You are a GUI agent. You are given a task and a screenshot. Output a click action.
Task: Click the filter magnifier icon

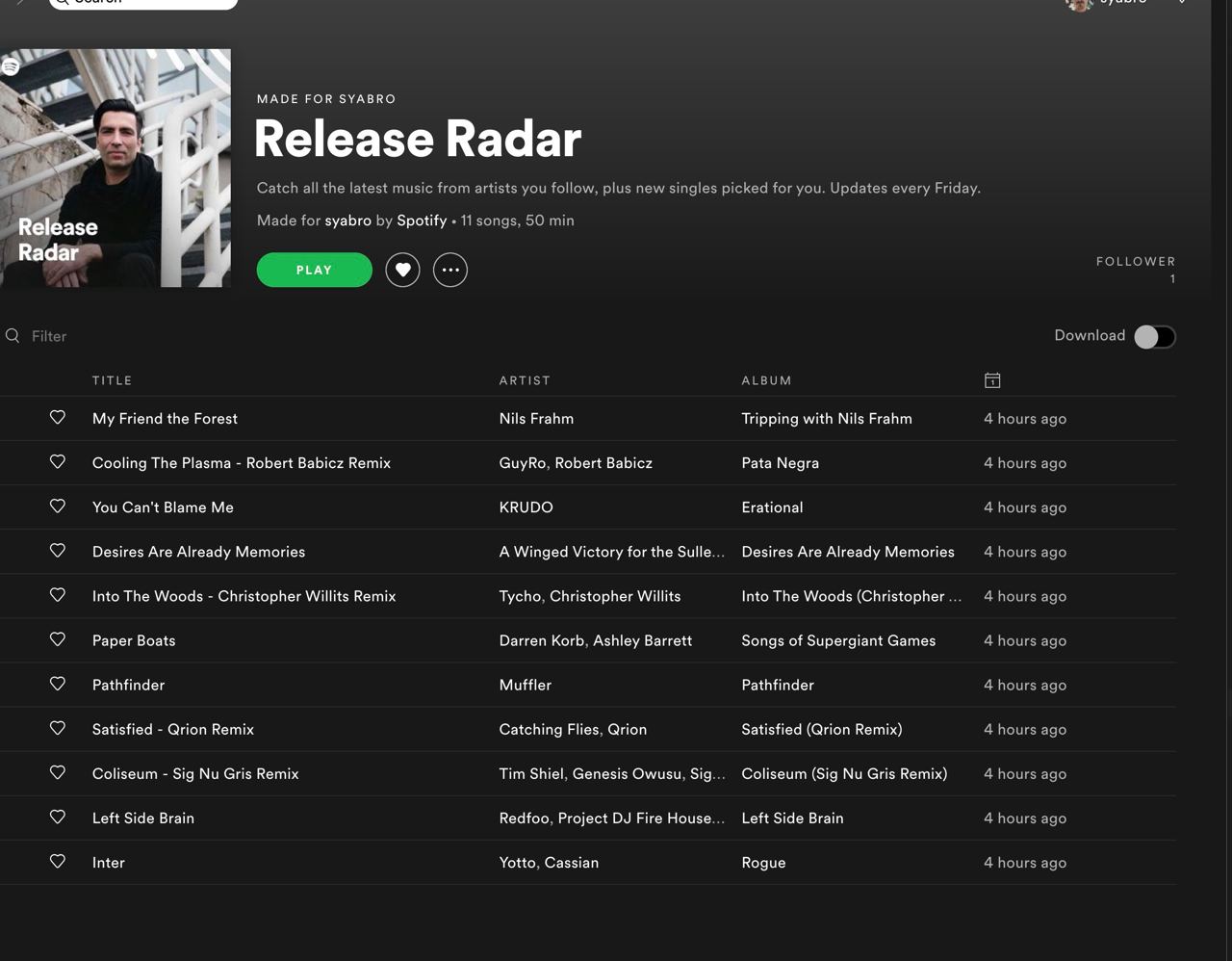coord(13,335)
